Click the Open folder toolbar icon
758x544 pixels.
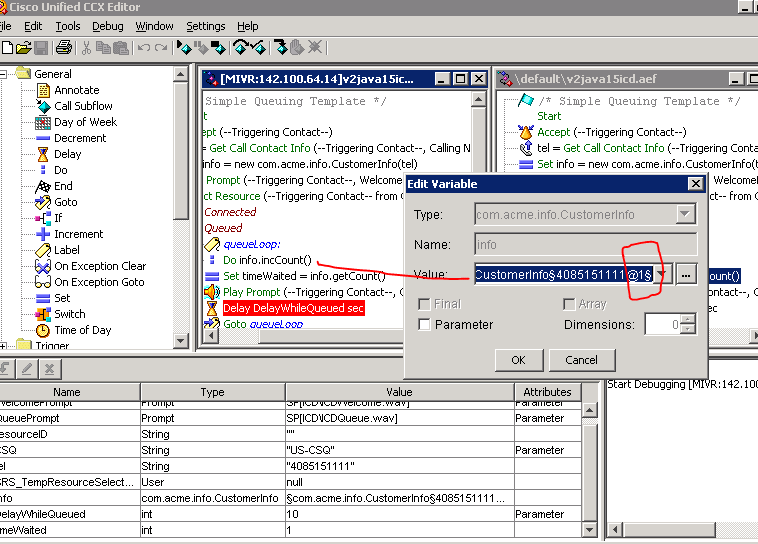tap(23, 47)
